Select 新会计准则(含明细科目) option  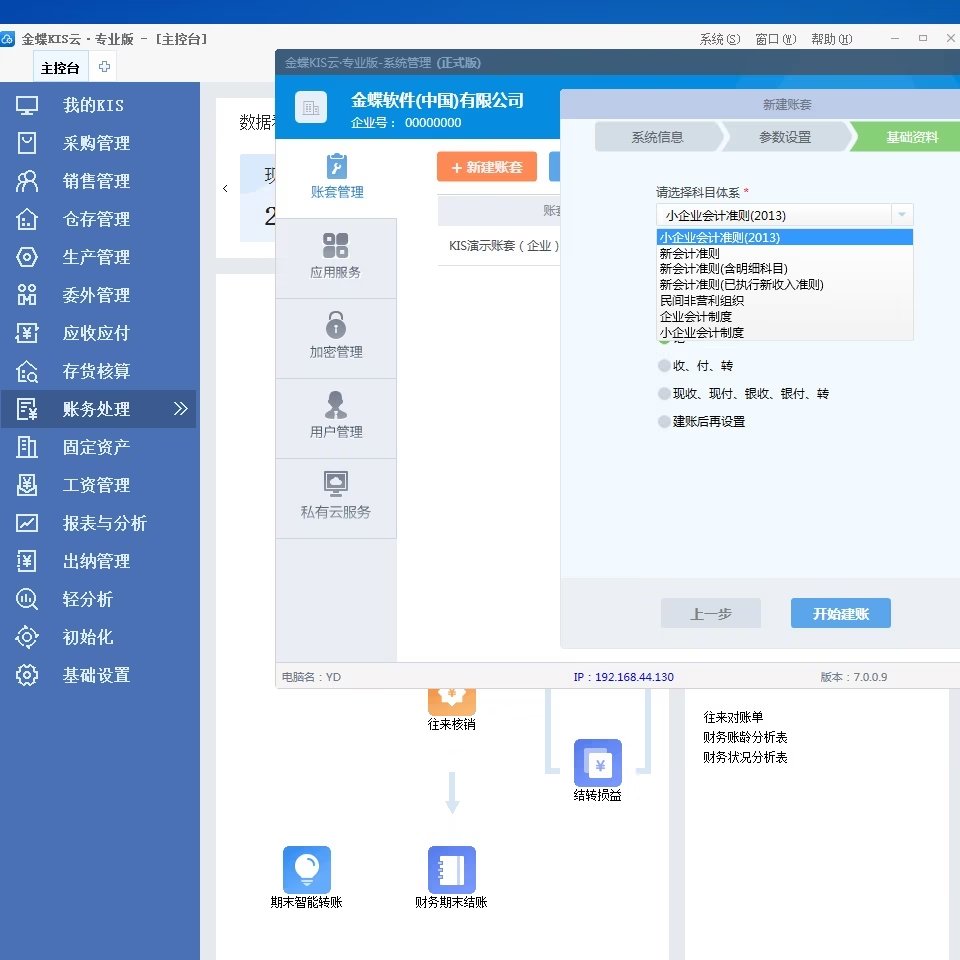(x=784, y=269)
